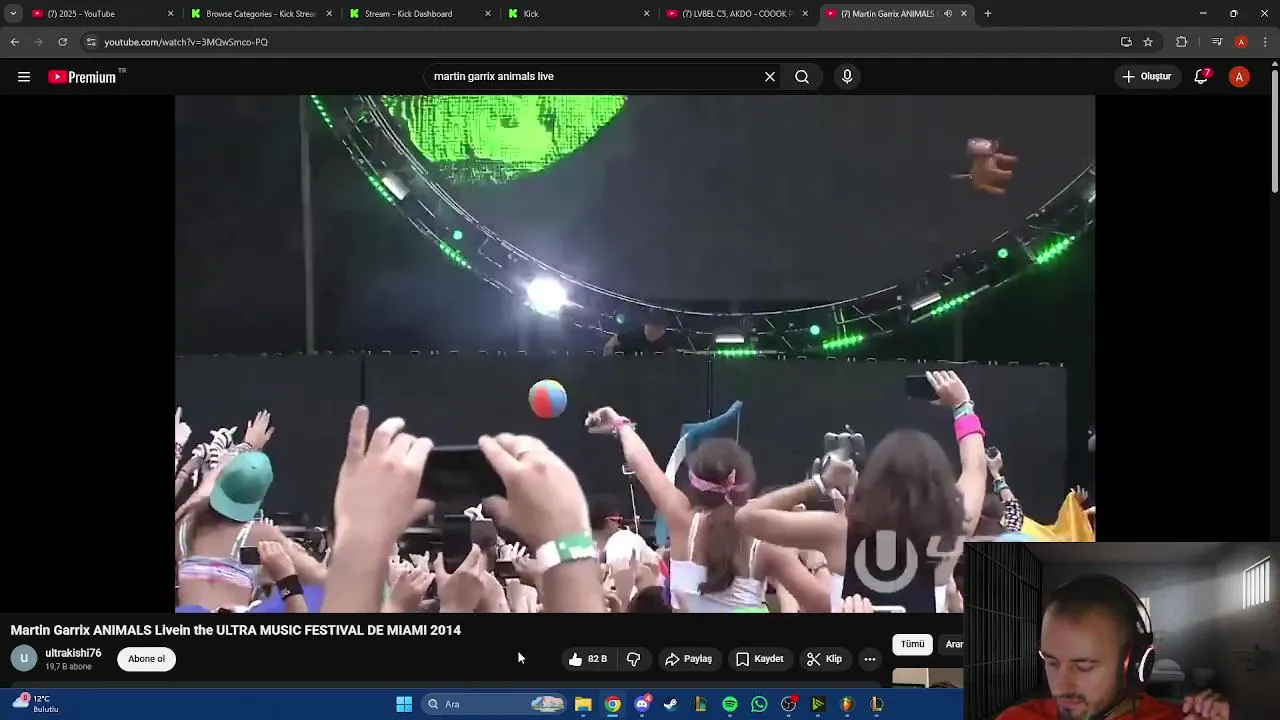Create clip with Klip button
This screenshot has height=720, width=1280.
tap(825, 659)
